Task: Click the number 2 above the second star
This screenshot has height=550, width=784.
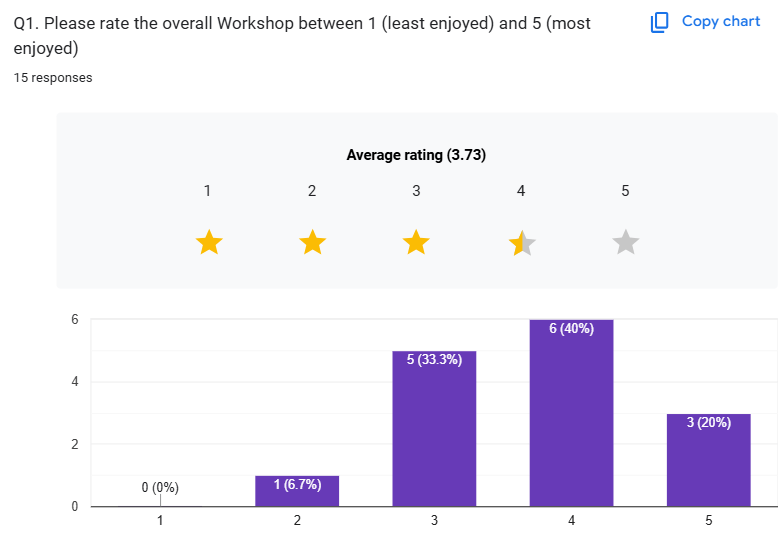Action: (x=312, y=191)
